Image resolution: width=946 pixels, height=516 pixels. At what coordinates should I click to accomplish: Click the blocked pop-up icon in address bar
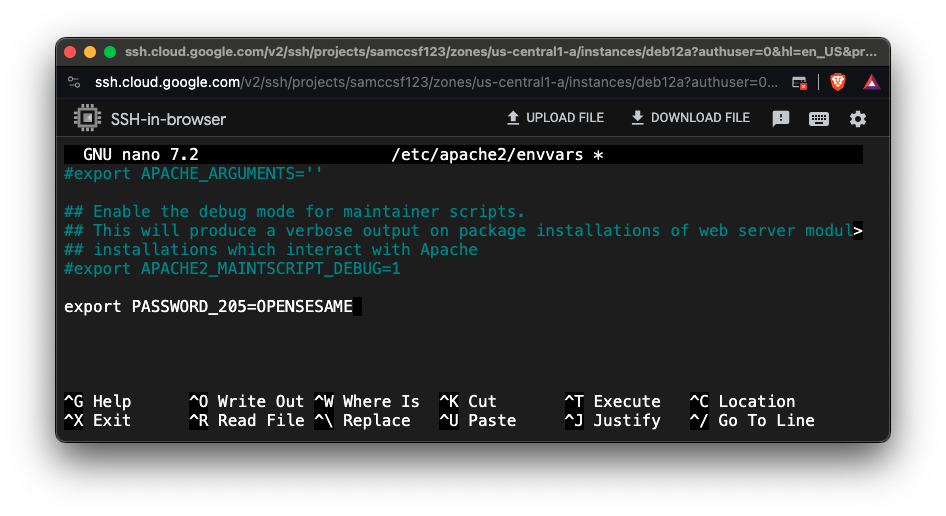point(799,82)
